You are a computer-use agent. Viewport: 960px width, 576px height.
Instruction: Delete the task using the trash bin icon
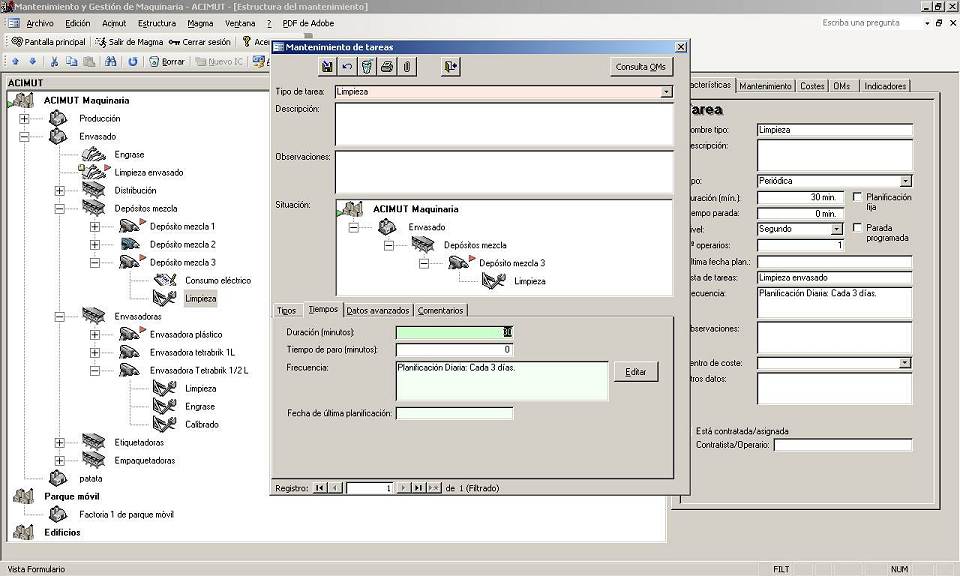(367, 66)
